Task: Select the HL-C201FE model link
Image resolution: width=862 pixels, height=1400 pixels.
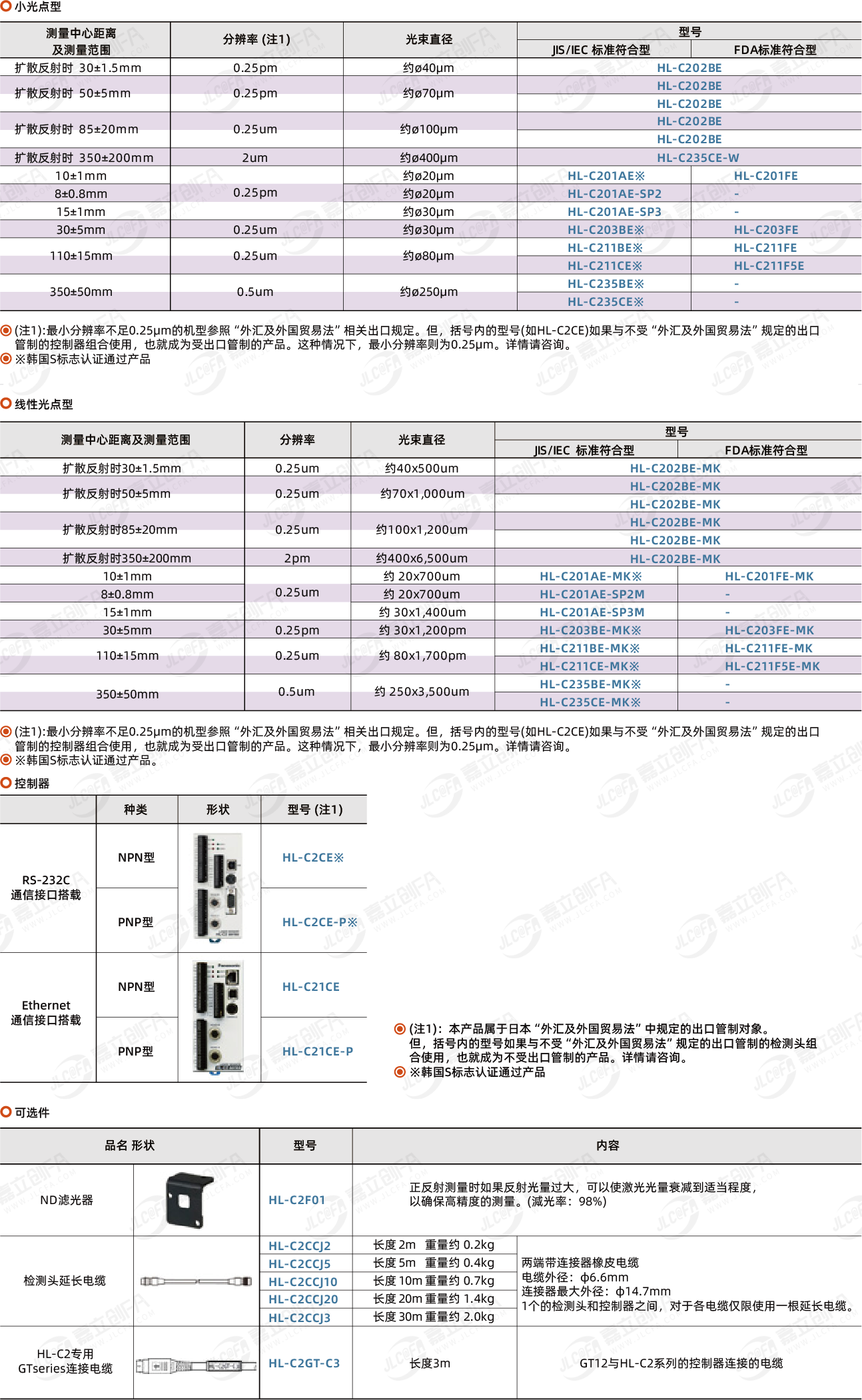Action: (765, 176)
